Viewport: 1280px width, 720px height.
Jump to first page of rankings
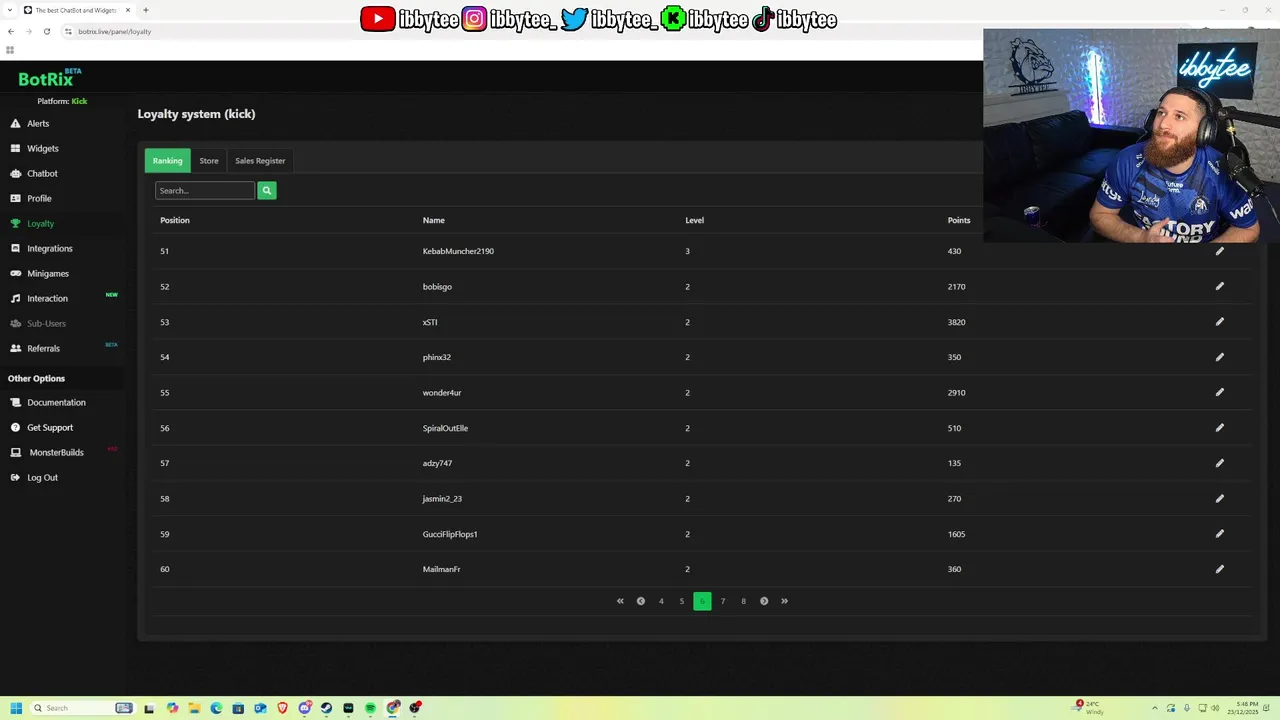point(620,601)
